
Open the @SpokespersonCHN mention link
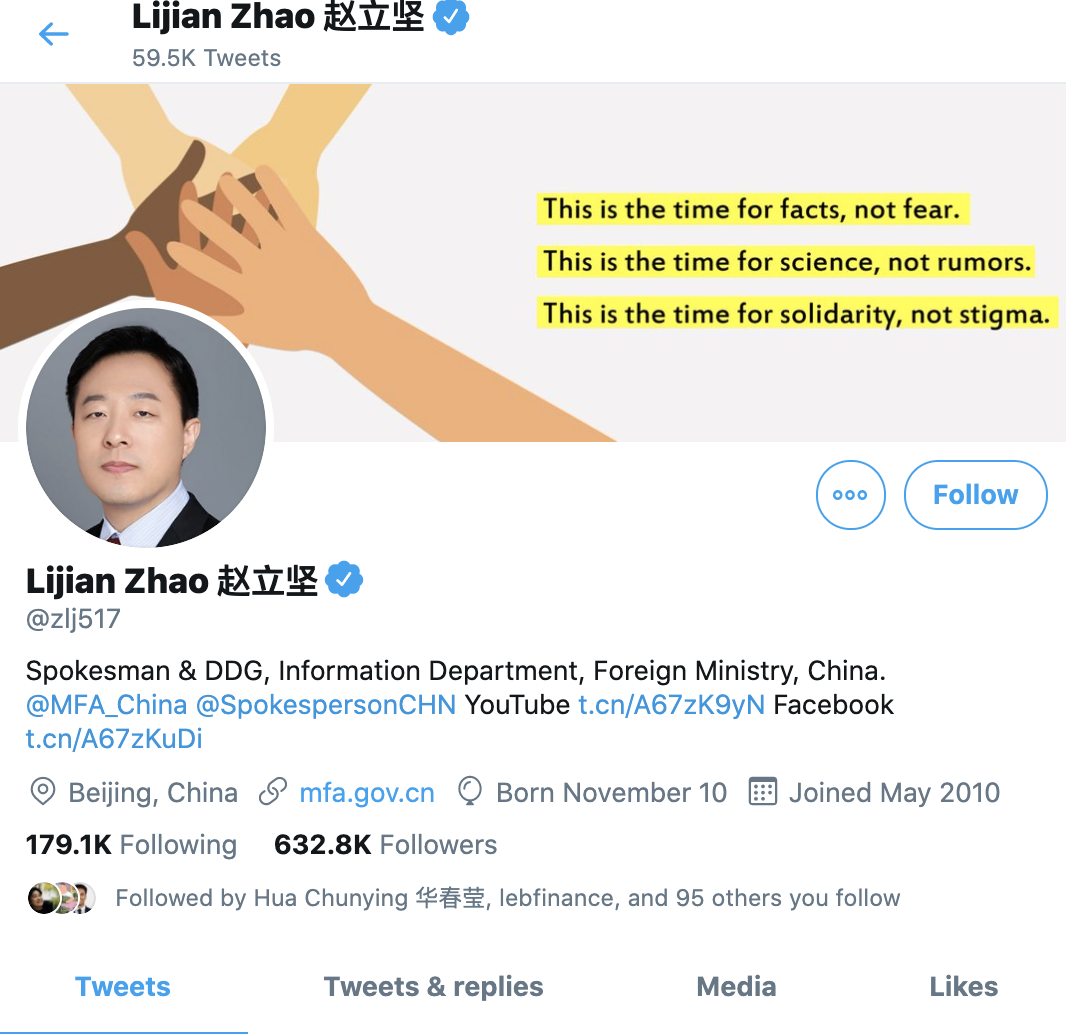[x=326, y=705]
